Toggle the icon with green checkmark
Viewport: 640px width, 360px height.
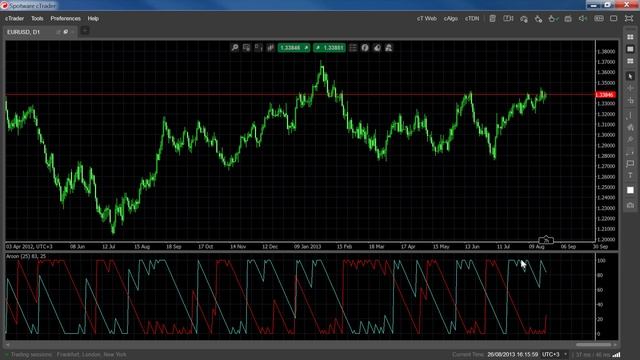(553, 19)
